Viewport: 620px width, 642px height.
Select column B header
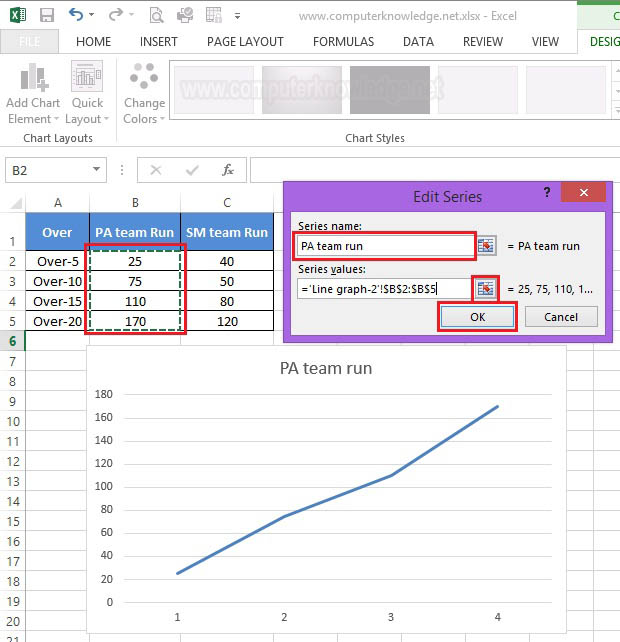tap(135, 203)
